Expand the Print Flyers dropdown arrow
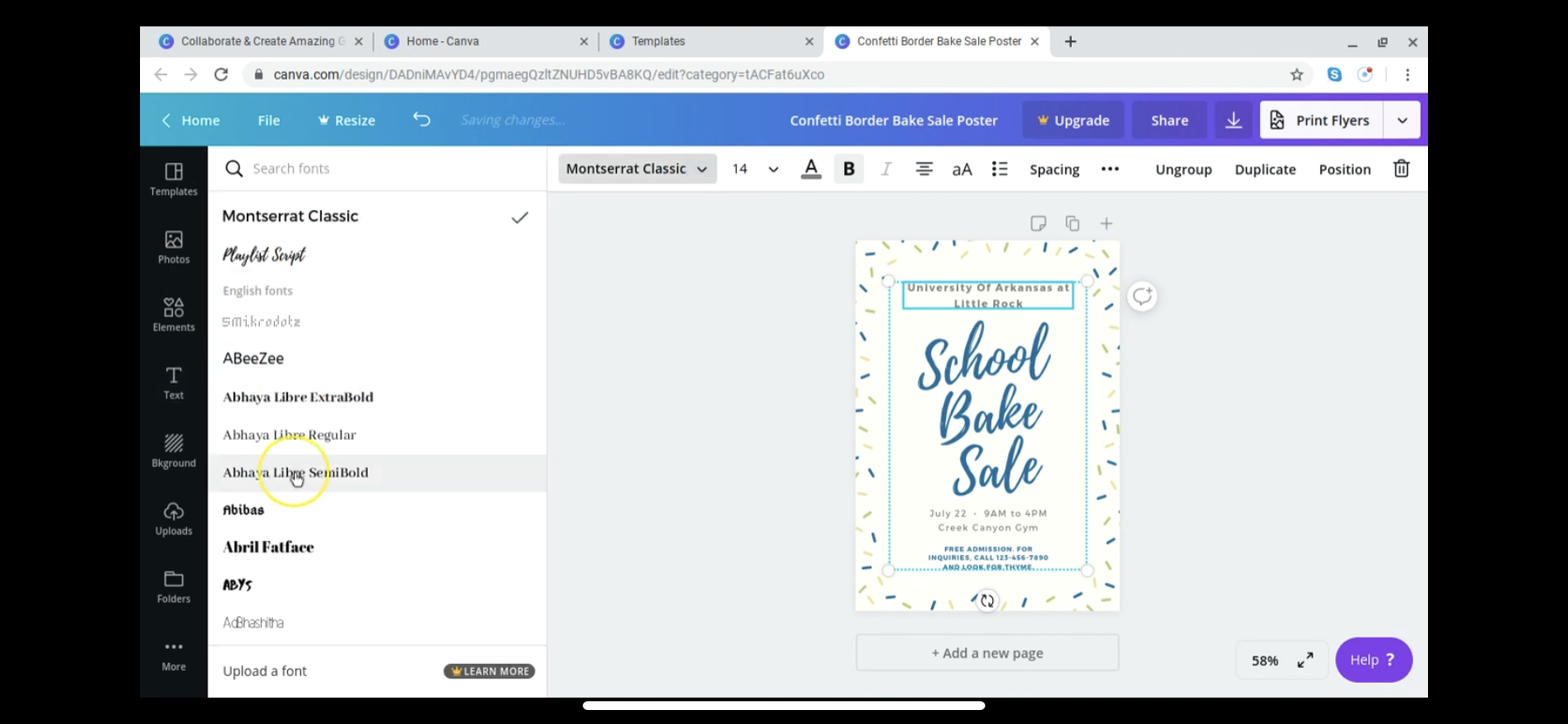 pos(1402,120)
